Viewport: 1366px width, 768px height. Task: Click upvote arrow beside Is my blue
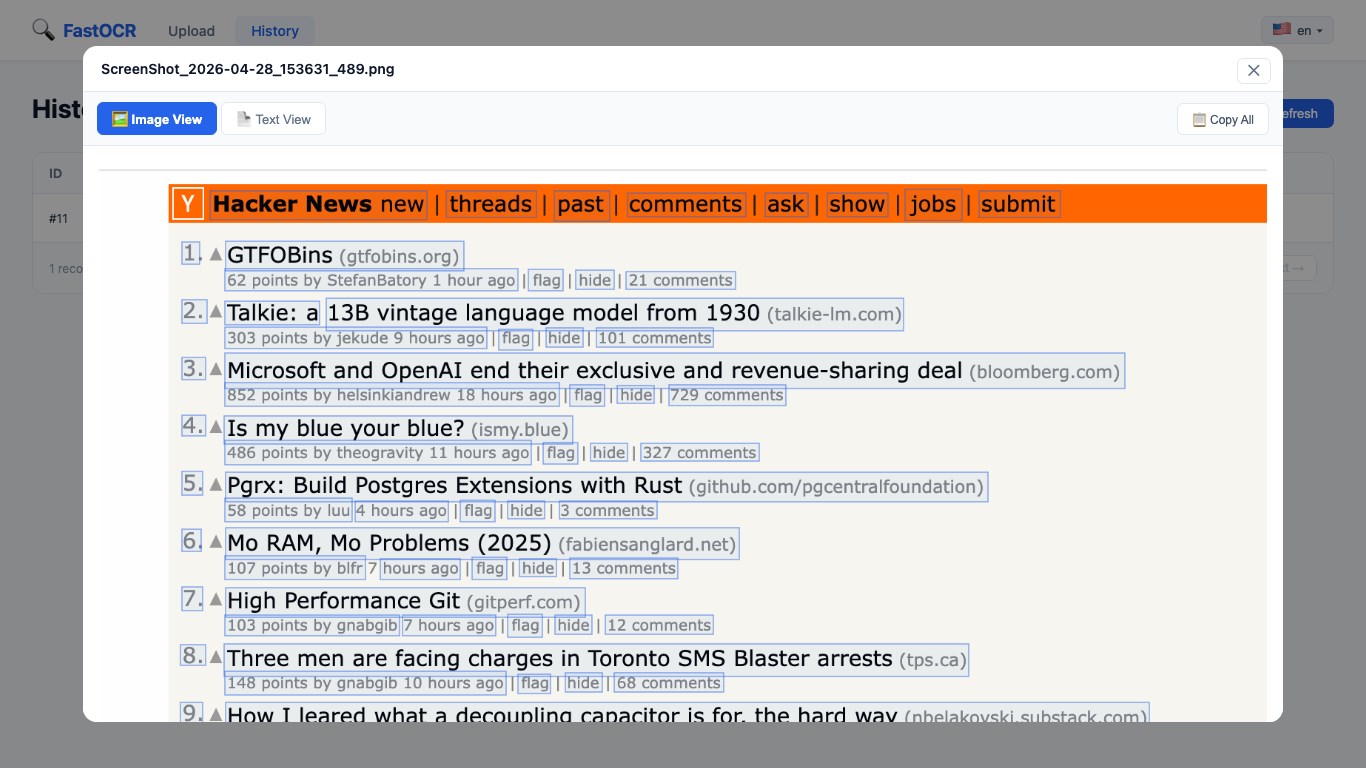point(215,427)
